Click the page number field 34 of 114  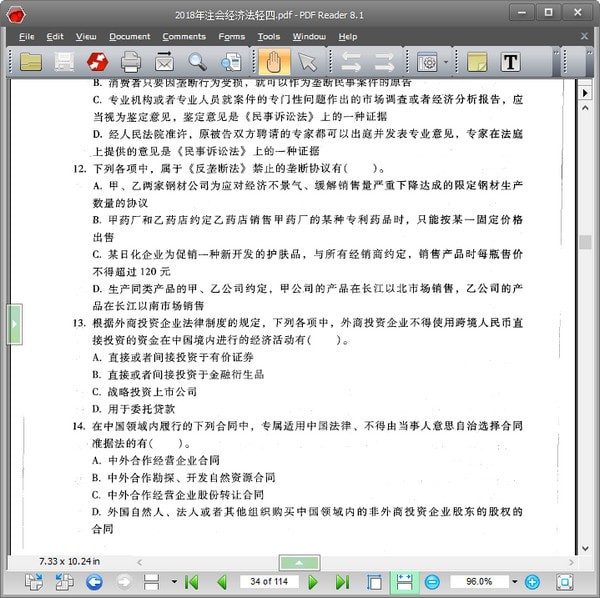coord(269,582)
